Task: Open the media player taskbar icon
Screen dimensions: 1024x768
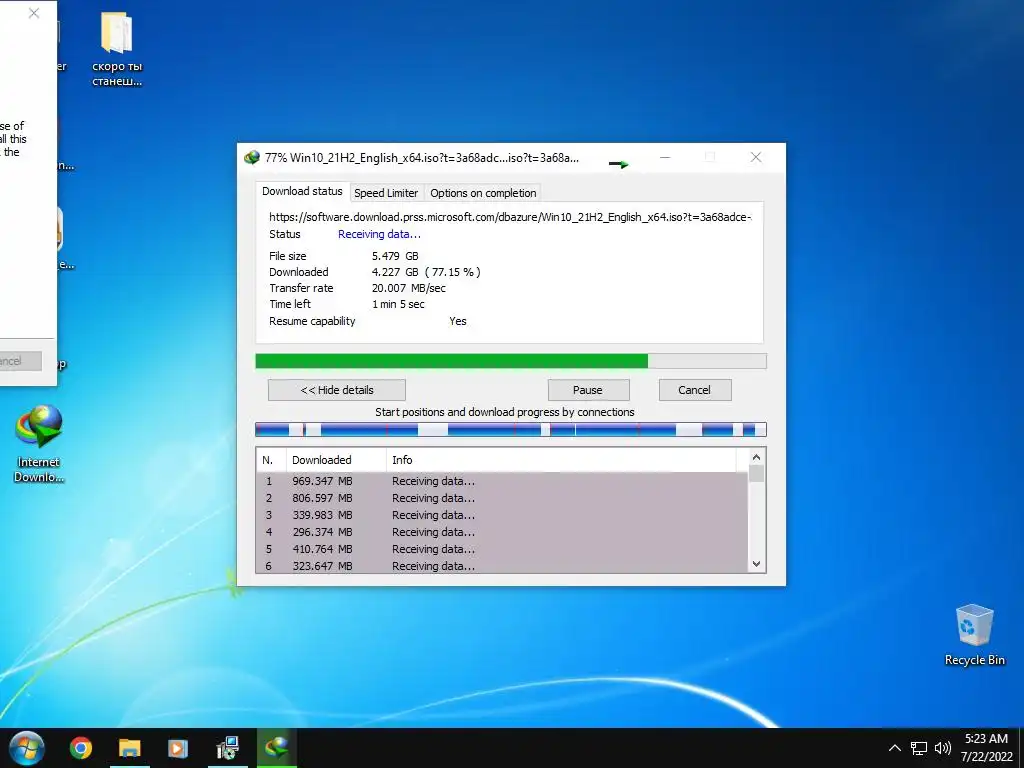Action: (x=178, y=748)
